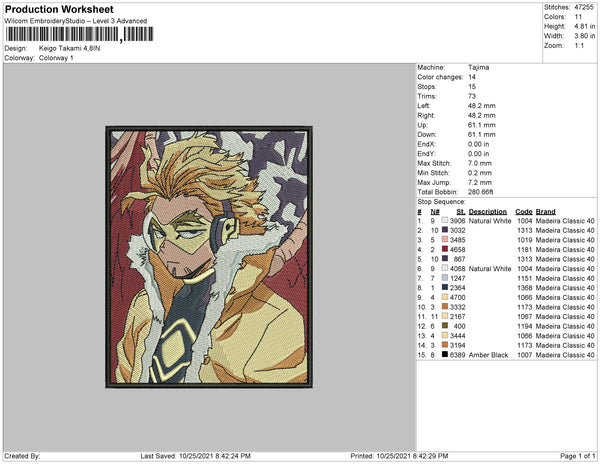
Task: Click the Stops value '15'
Action: tap(472, 86)
